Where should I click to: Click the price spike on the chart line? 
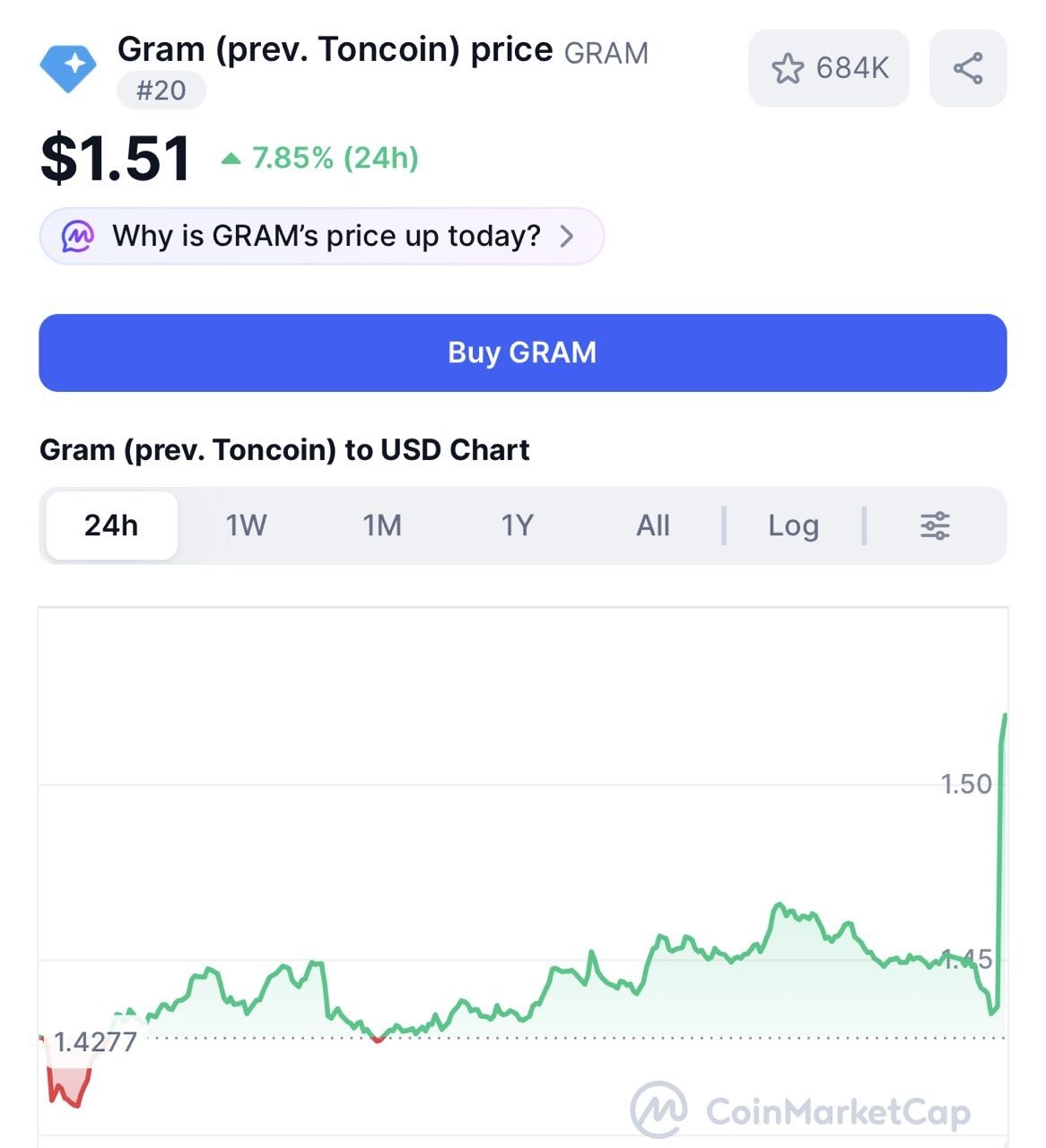1000,861
